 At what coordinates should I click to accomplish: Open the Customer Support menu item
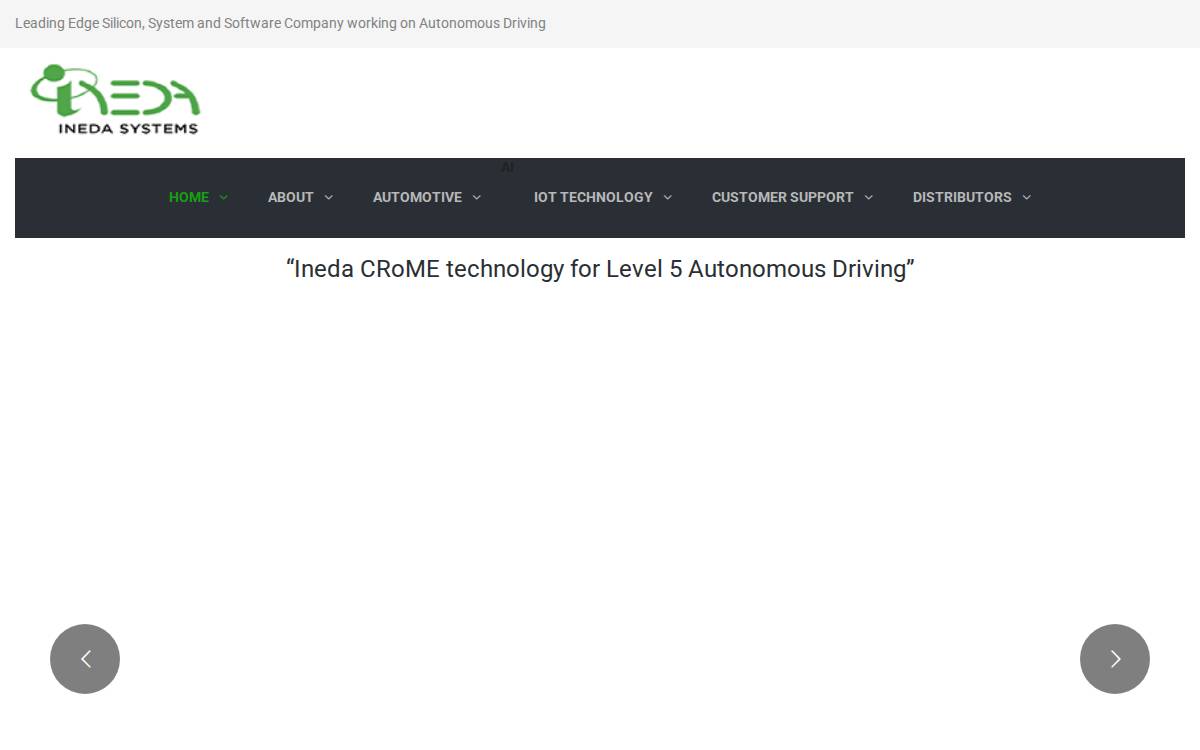coord(783,197)
